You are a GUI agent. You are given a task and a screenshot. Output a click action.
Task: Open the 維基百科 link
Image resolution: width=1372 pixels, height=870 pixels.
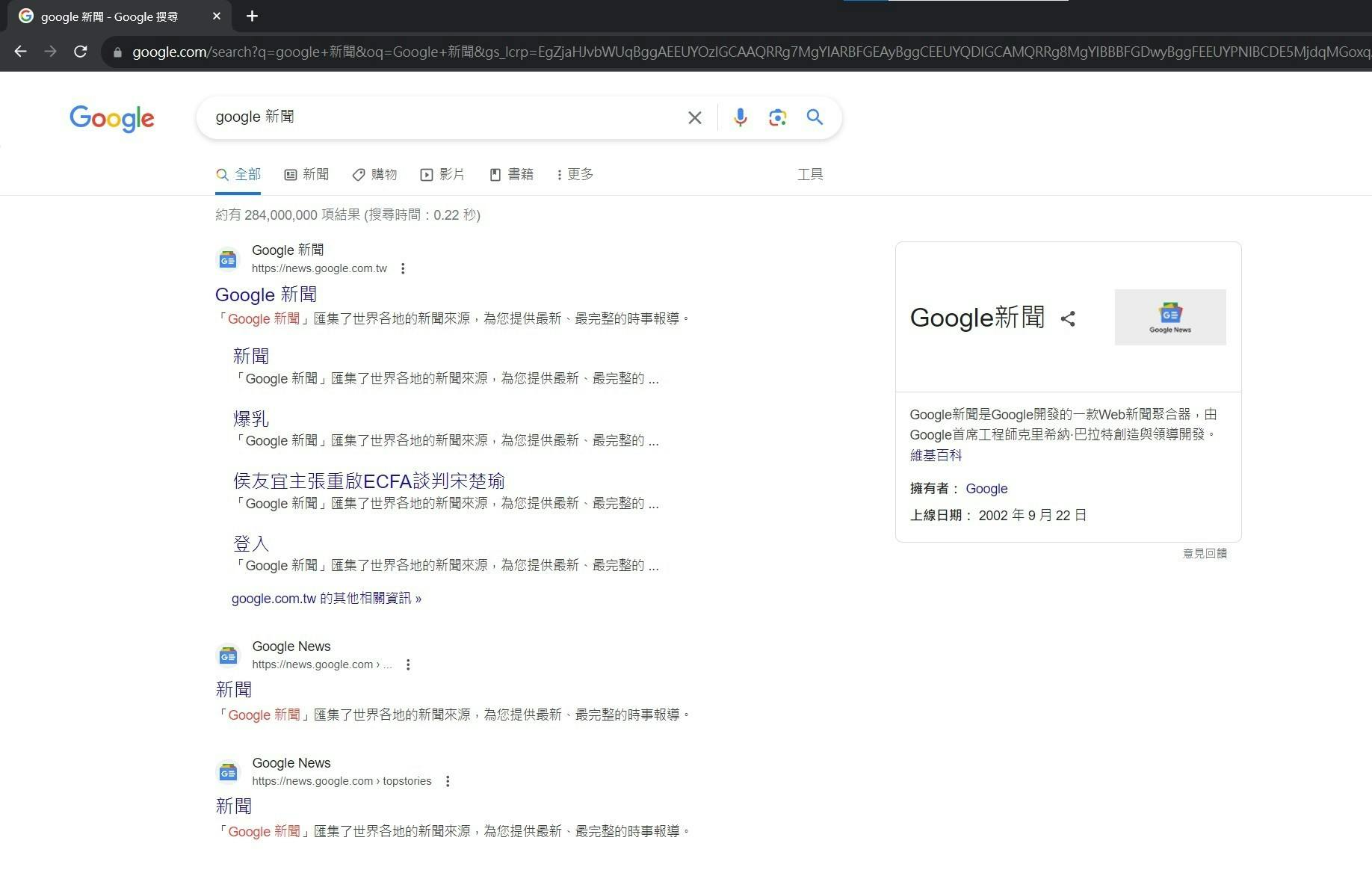click(936, 455)
